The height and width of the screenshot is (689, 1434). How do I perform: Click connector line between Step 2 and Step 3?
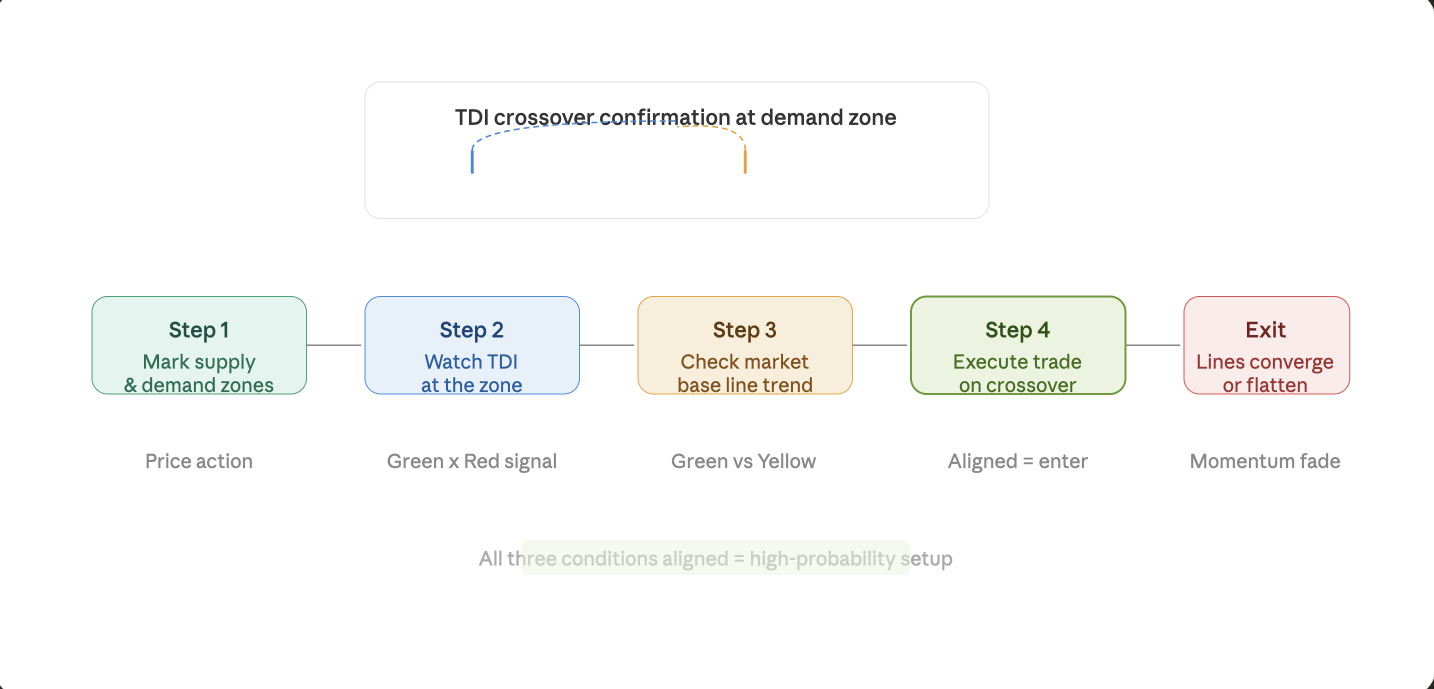pyautogui.click(x=607, y=345)
